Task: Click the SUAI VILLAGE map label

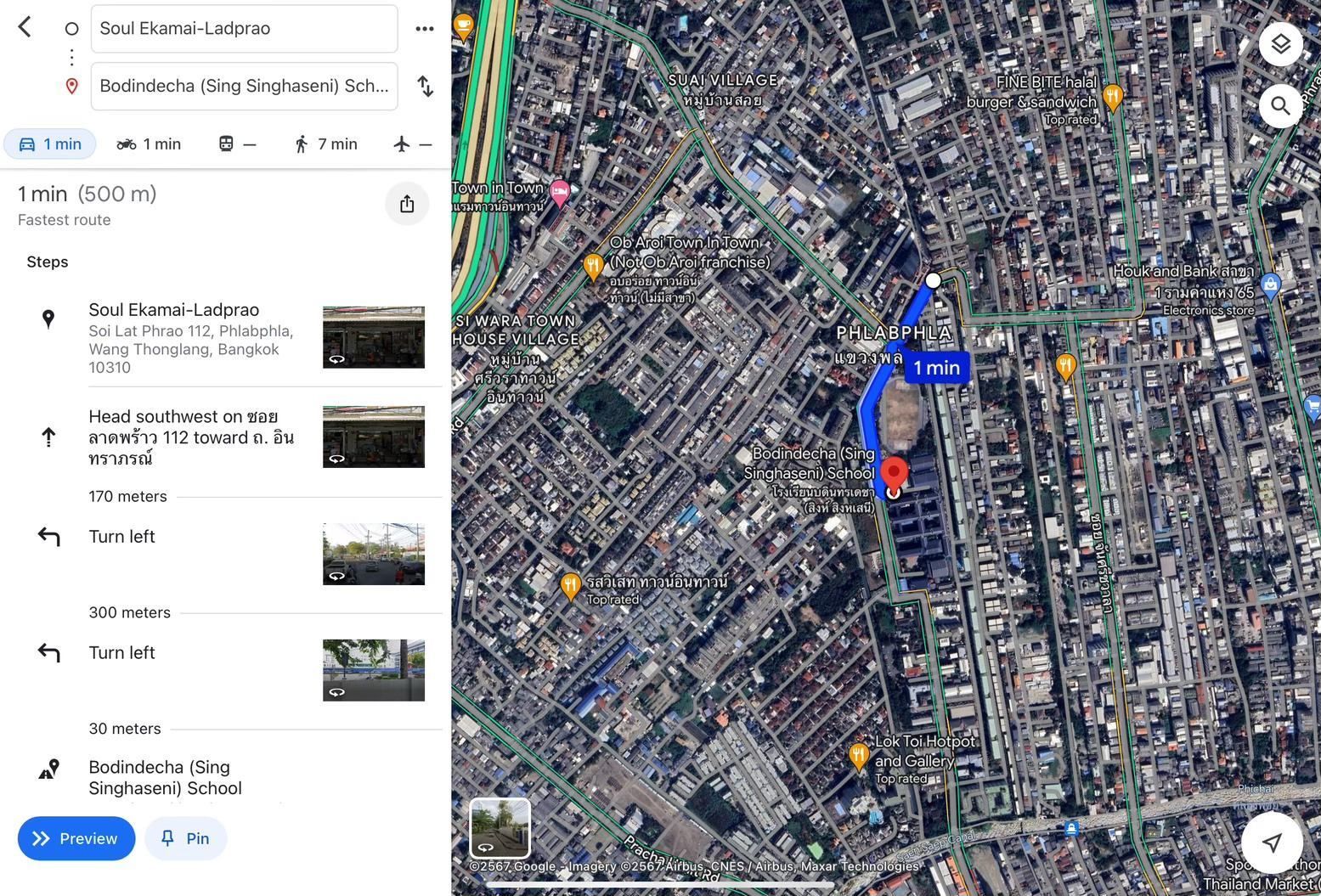Action: pyautogui.click(x=723, y=89)
